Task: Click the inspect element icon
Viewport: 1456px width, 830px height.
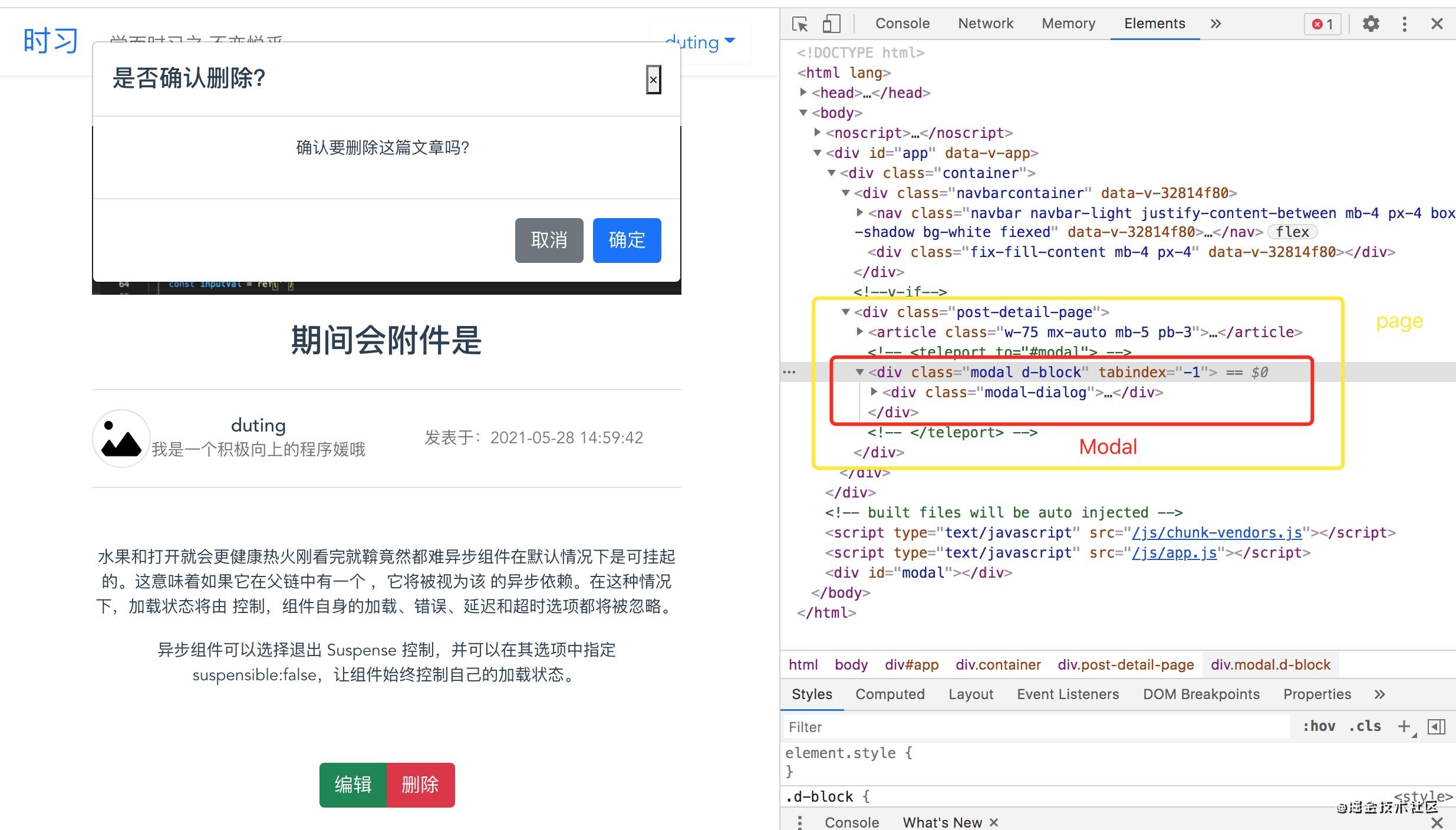Action: 800,22
